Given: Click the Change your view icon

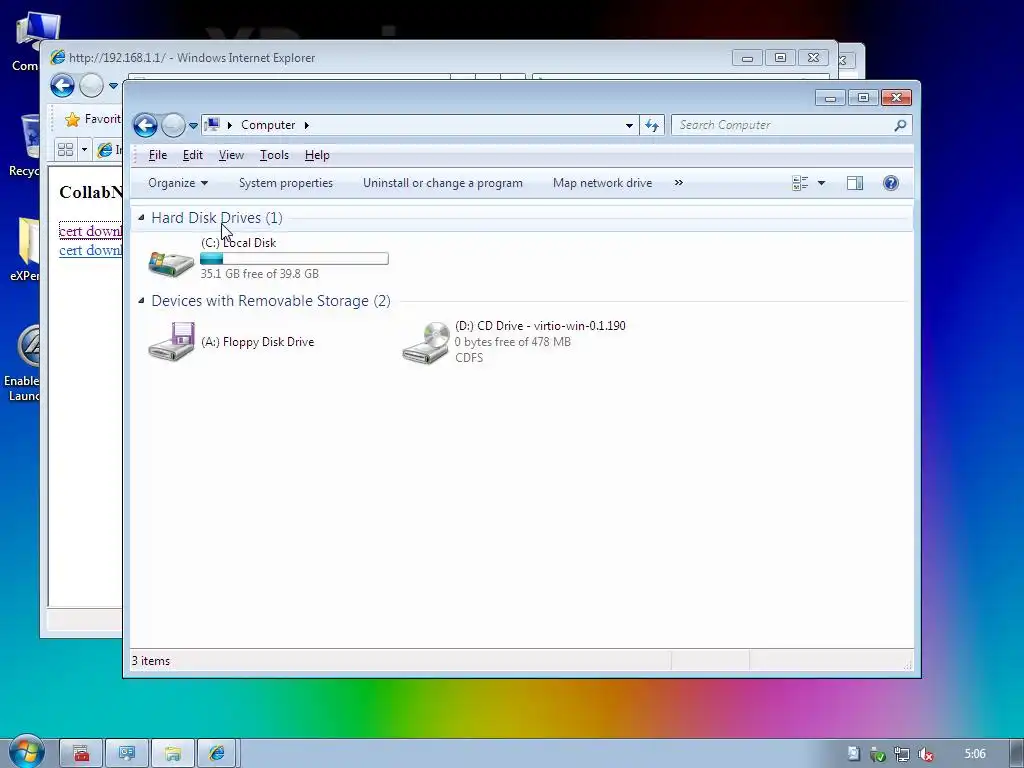Looking at the screenshot, I should [x=800, y=183].
